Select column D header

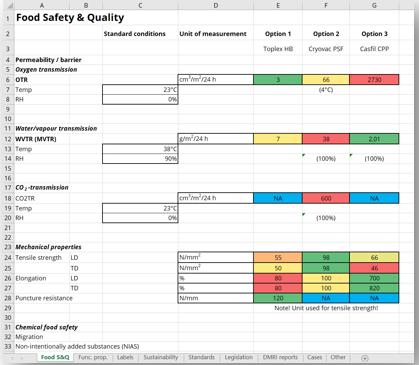[x=216, y=5]
